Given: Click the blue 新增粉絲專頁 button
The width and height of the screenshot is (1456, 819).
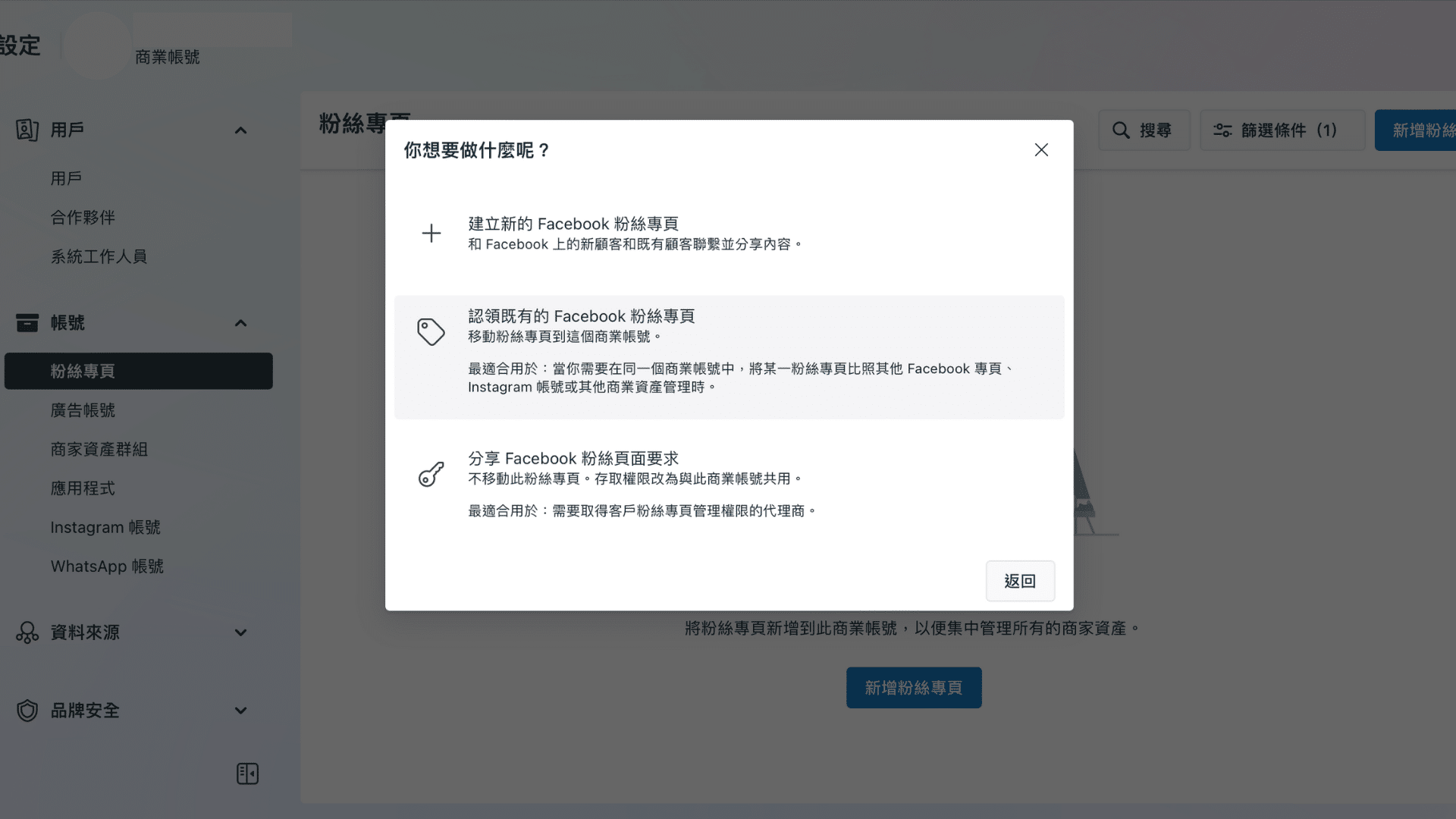Looking at the screenshot, I should point(914,687).
